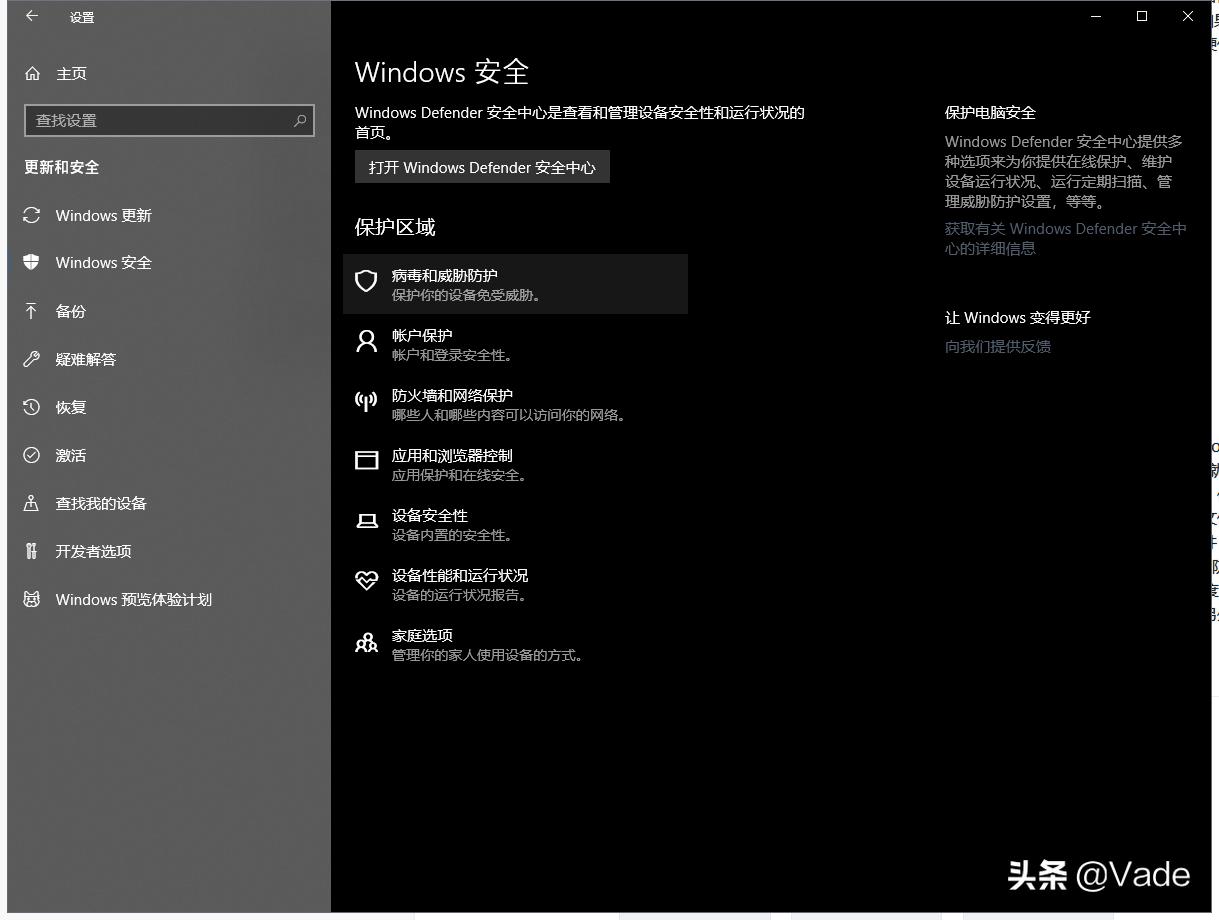Screen dimensions: 1219x920
Task: Open 防火墙和网络保护 via its antenna icon
Action: click(366, 402)
